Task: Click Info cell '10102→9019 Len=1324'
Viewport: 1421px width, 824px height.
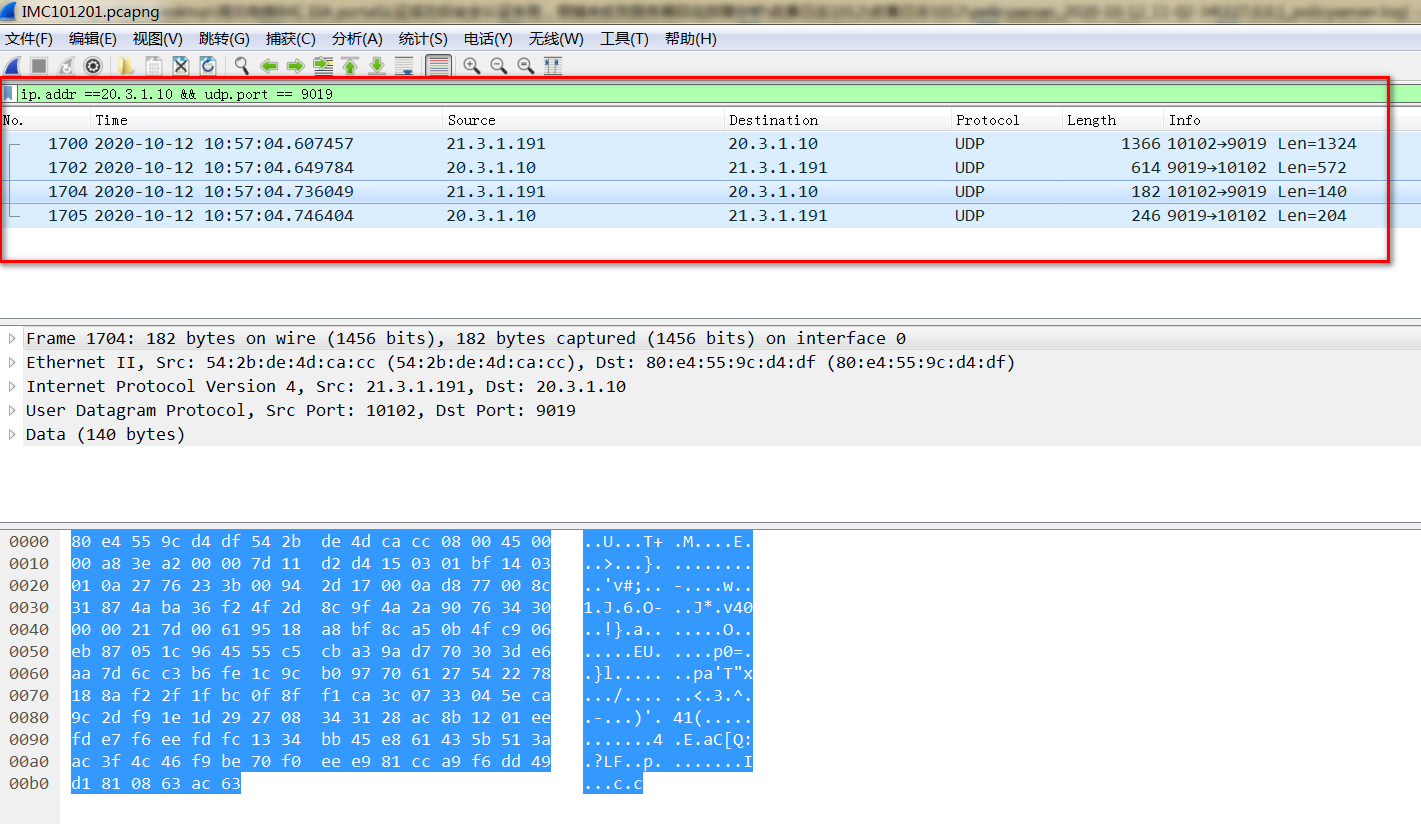Action: click(x=1262, y=144)
